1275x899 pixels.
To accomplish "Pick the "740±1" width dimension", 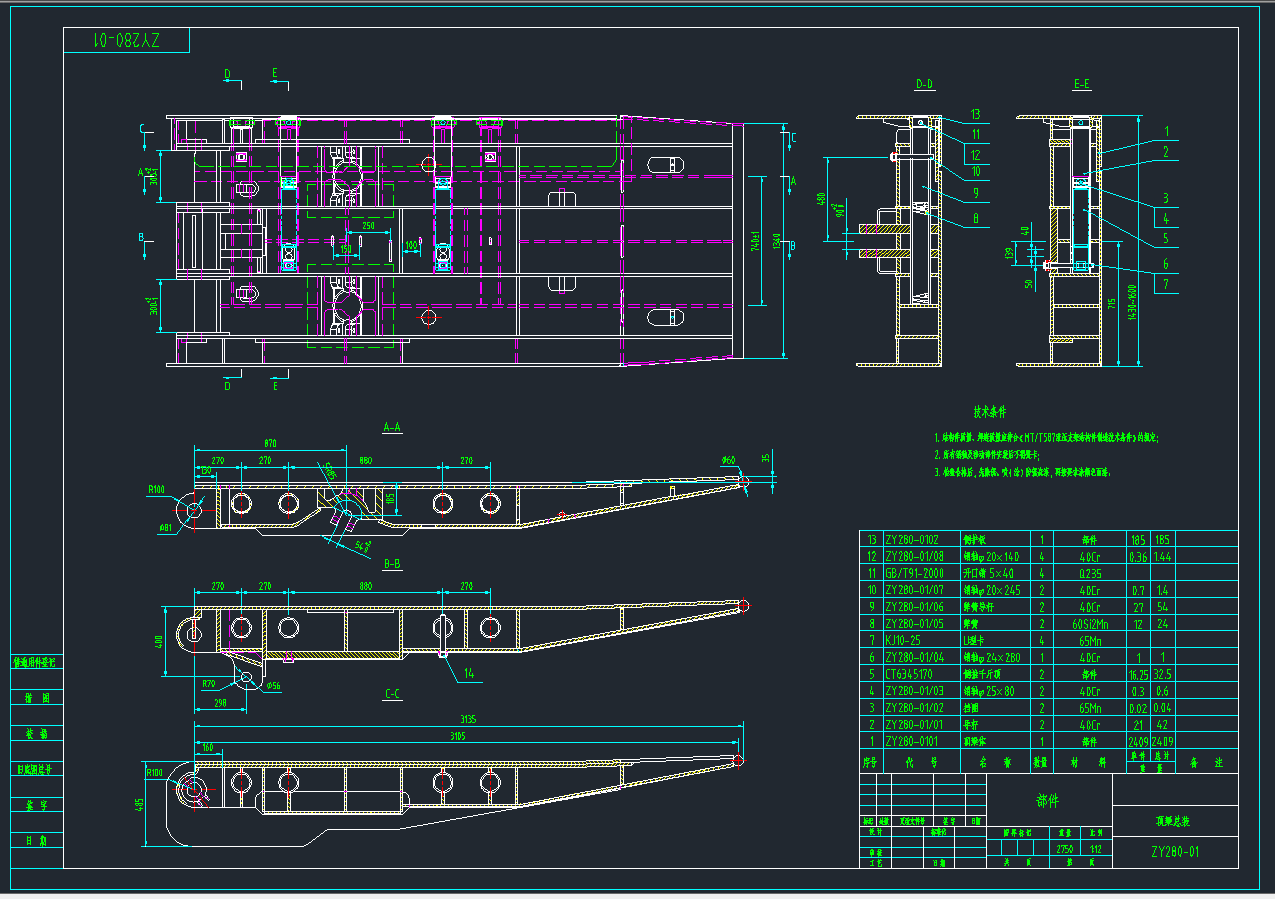I will 757,240.
